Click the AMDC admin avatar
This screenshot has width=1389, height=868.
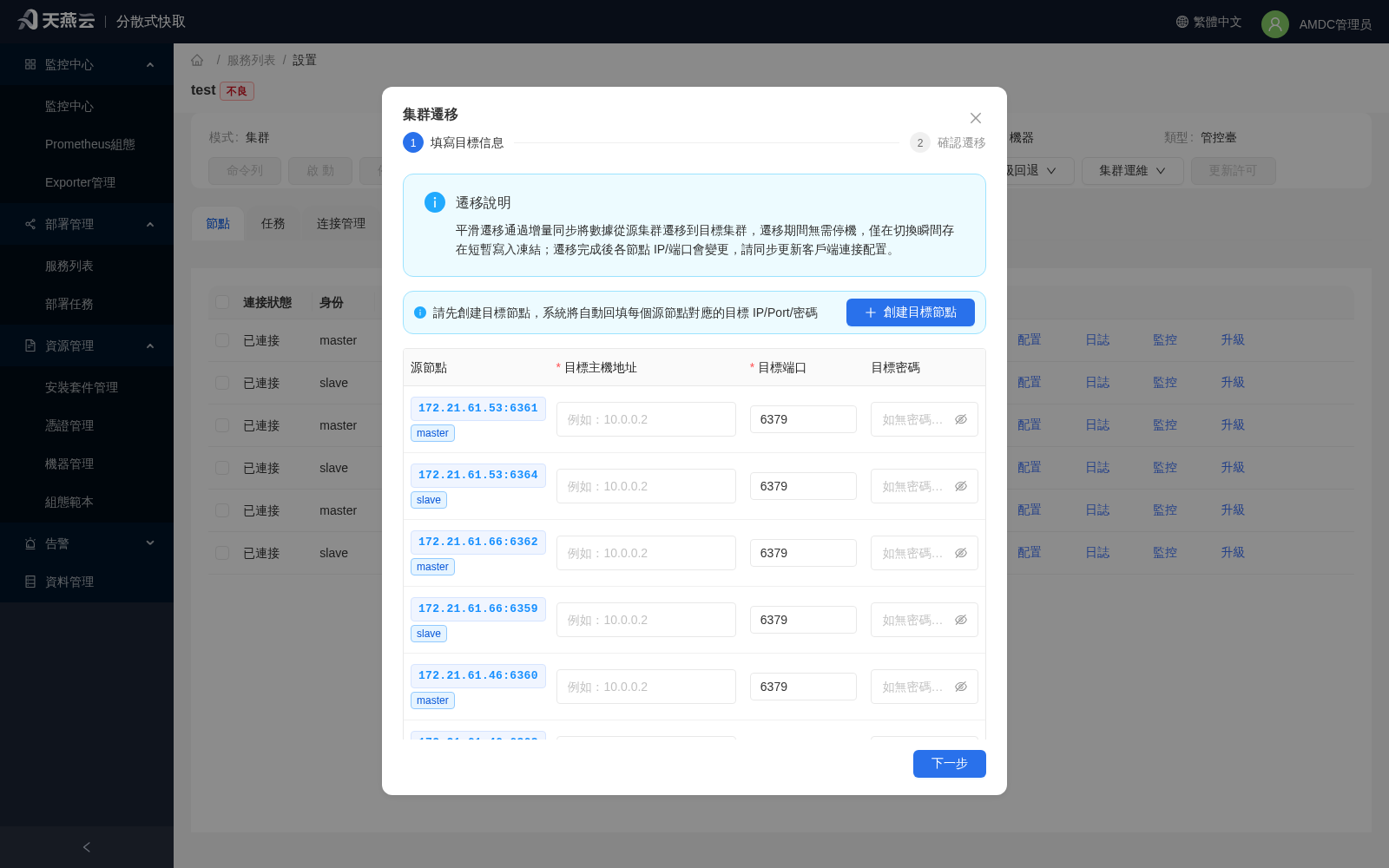(1275, 24)
